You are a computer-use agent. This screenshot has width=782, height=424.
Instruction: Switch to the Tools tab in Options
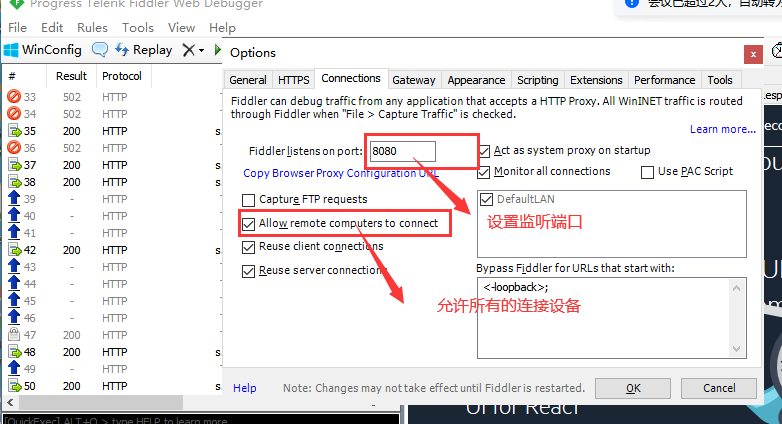point(720,80)
